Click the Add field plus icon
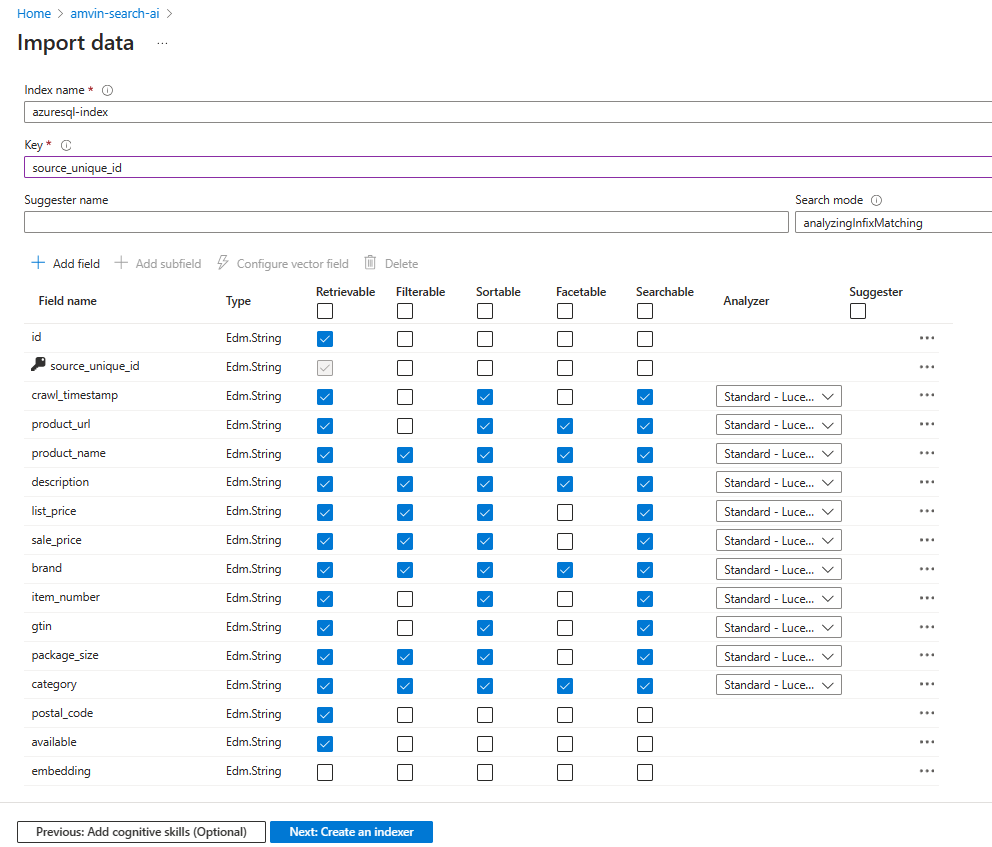The width and height of the screenshot is (992, 847). (x=38, y=263)
